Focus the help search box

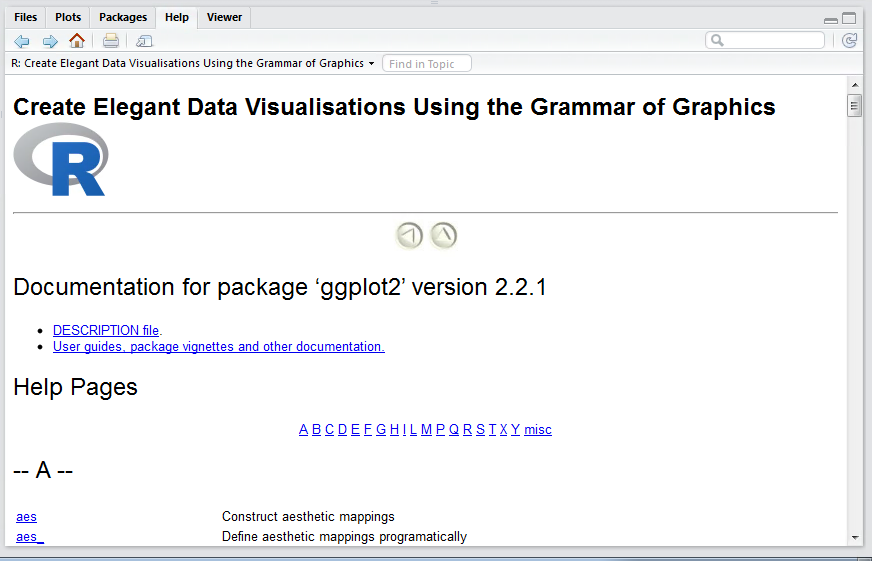pos(765,41)
